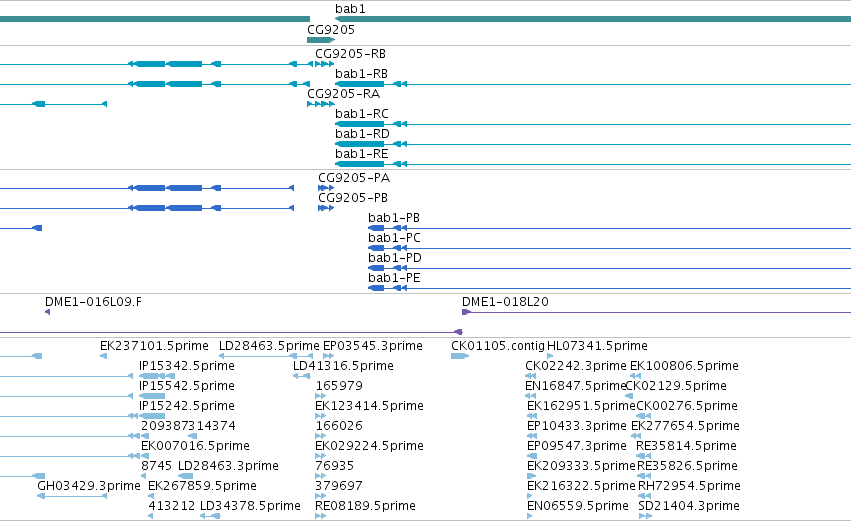Image resolution: width=851 pixels, height=521 pixels.
Task: Click the DME1-016L09.F clone label
Action: [93, 302]
